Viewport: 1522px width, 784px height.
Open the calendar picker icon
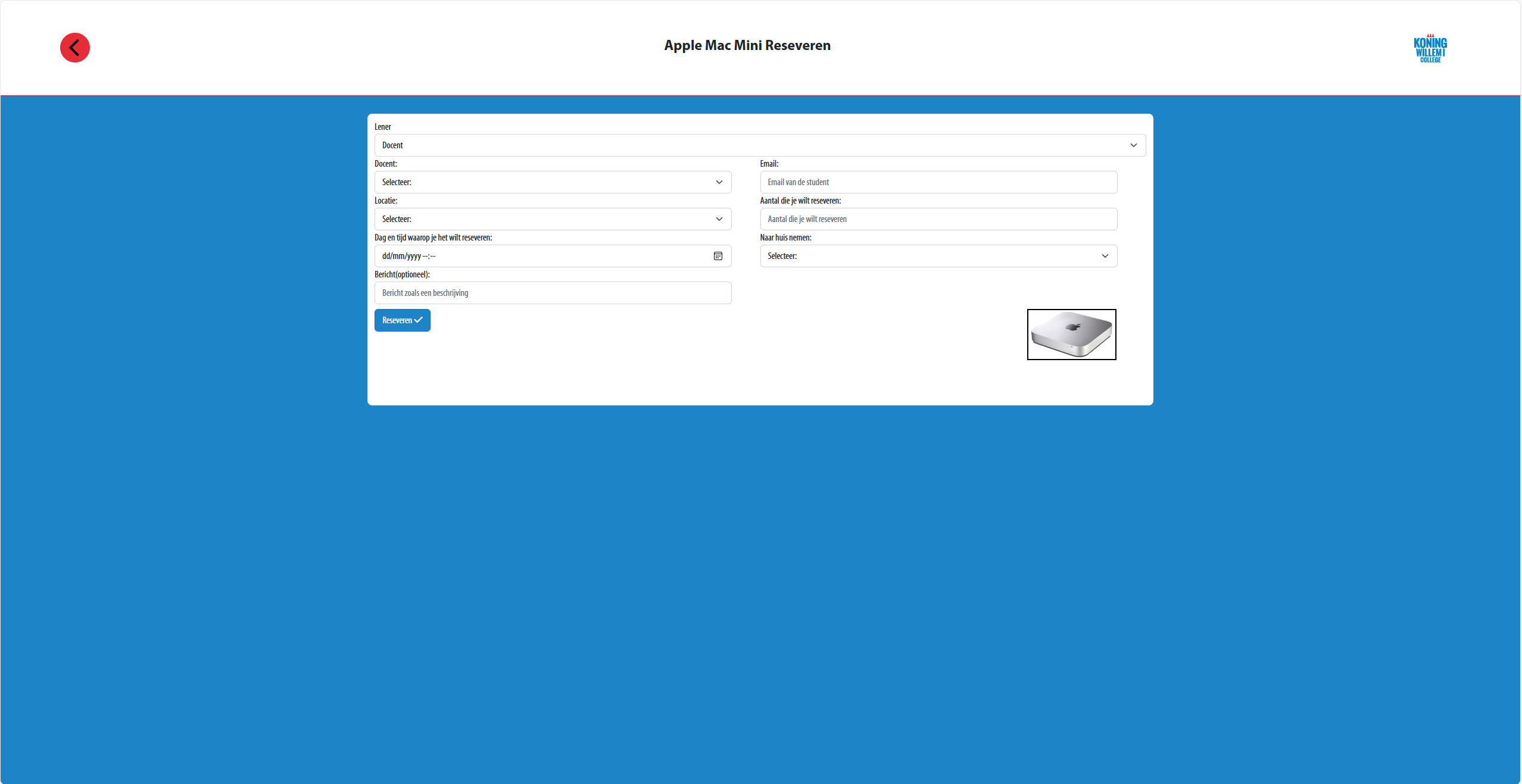tap(718, 256)
